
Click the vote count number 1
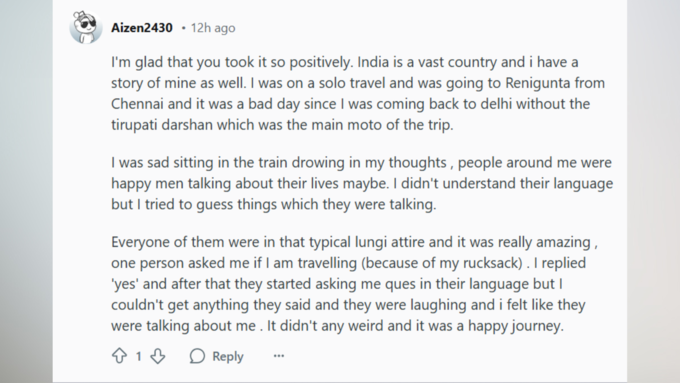pyautogui.click(x=138, y=357)
